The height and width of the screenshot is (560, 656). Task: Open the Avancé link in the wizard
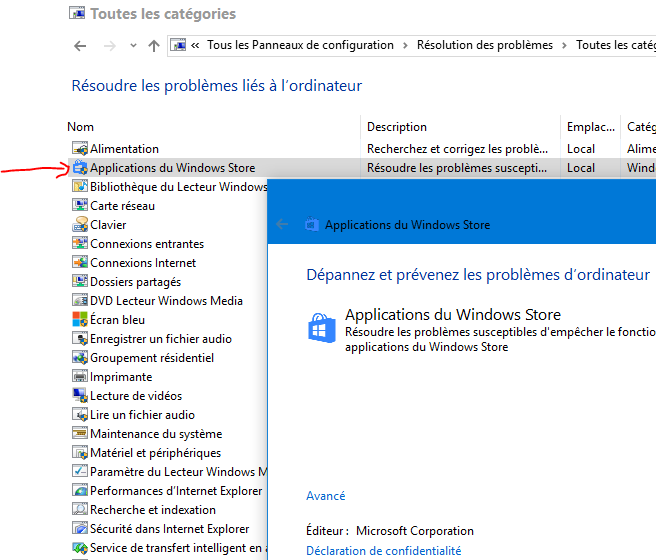tap(325, 496)
